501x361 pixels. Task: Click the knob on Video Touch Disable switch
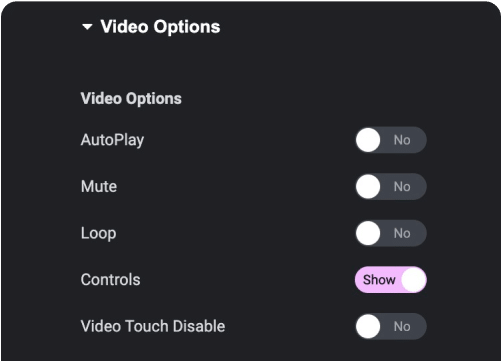click(368, 326)
